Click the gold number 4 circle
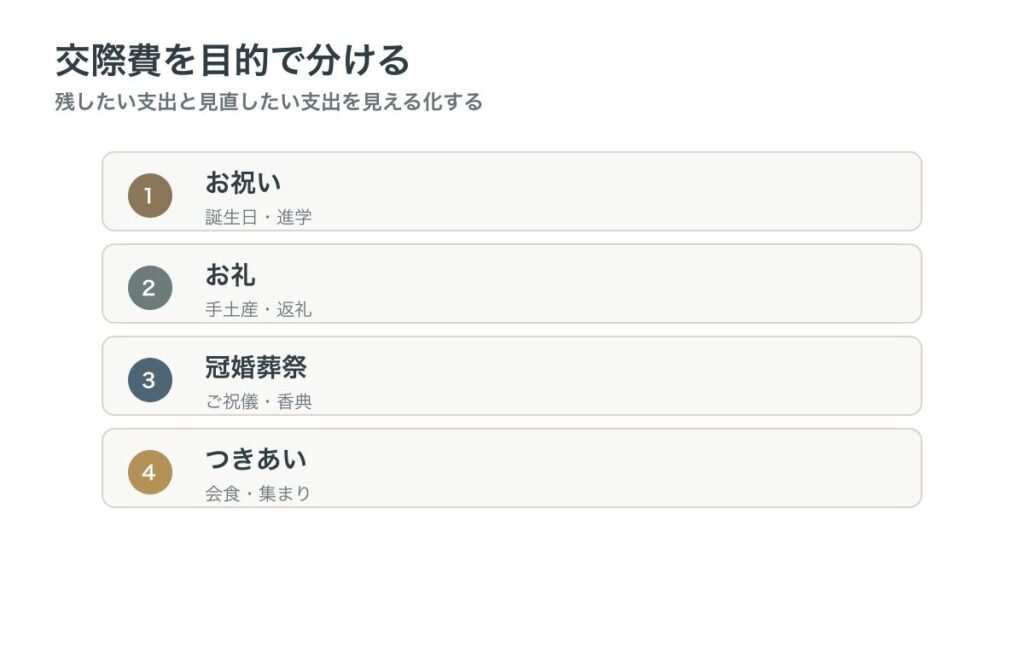 (150, 472)
